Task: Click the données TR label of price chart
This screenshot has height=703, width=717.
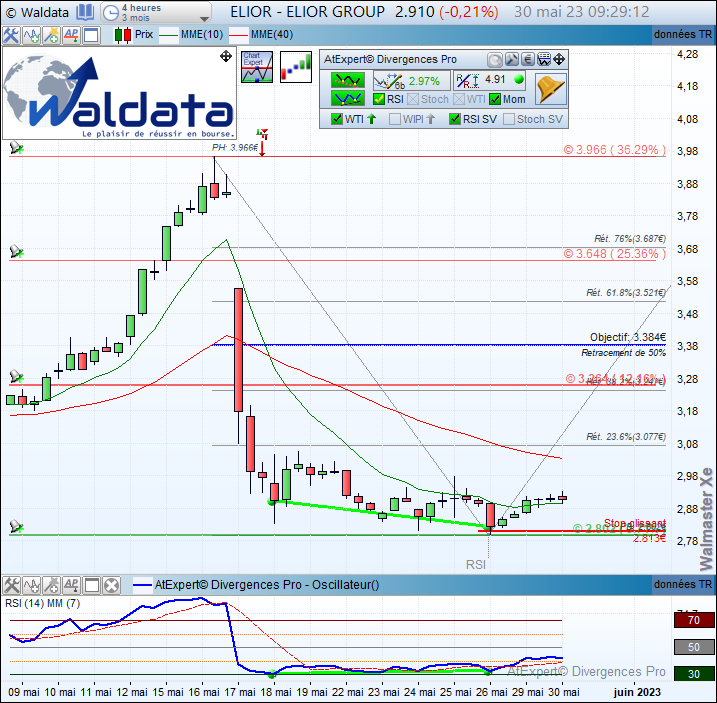Action: coord(683,35)
